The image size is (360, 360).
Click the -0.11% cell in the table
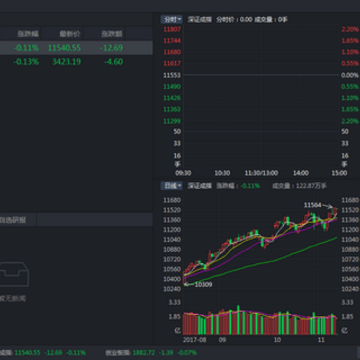(26, 48)
